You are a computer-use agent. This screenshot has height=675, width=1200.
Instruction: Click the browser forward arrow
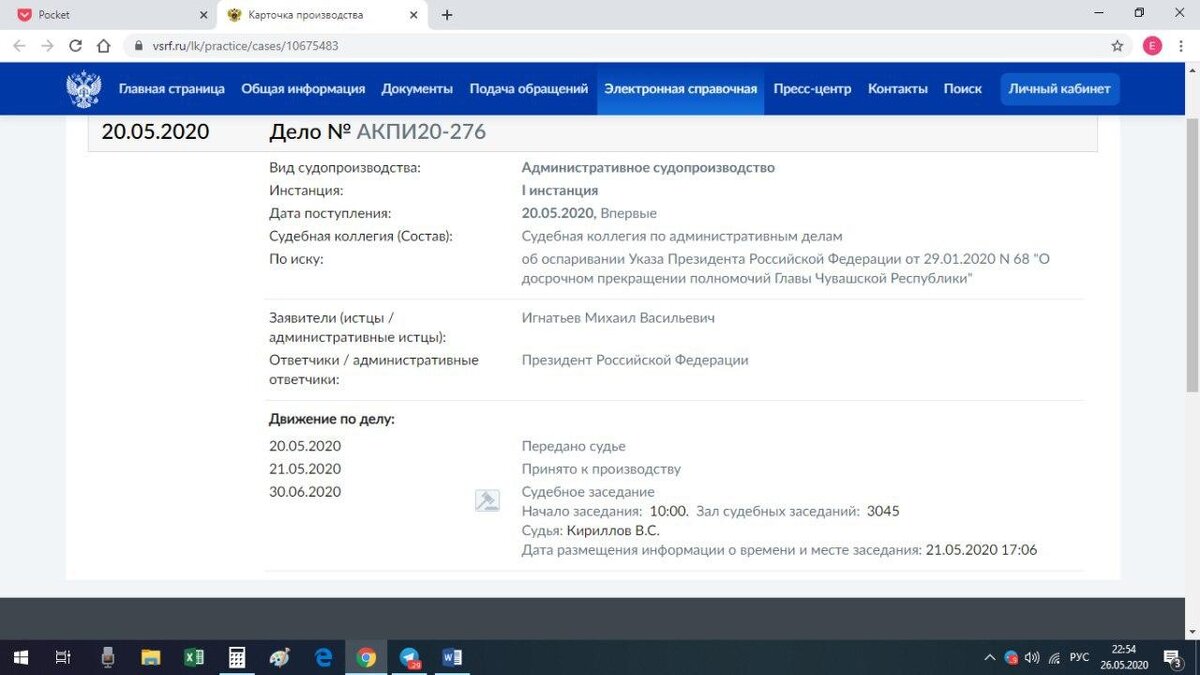(x=47, y=46)
